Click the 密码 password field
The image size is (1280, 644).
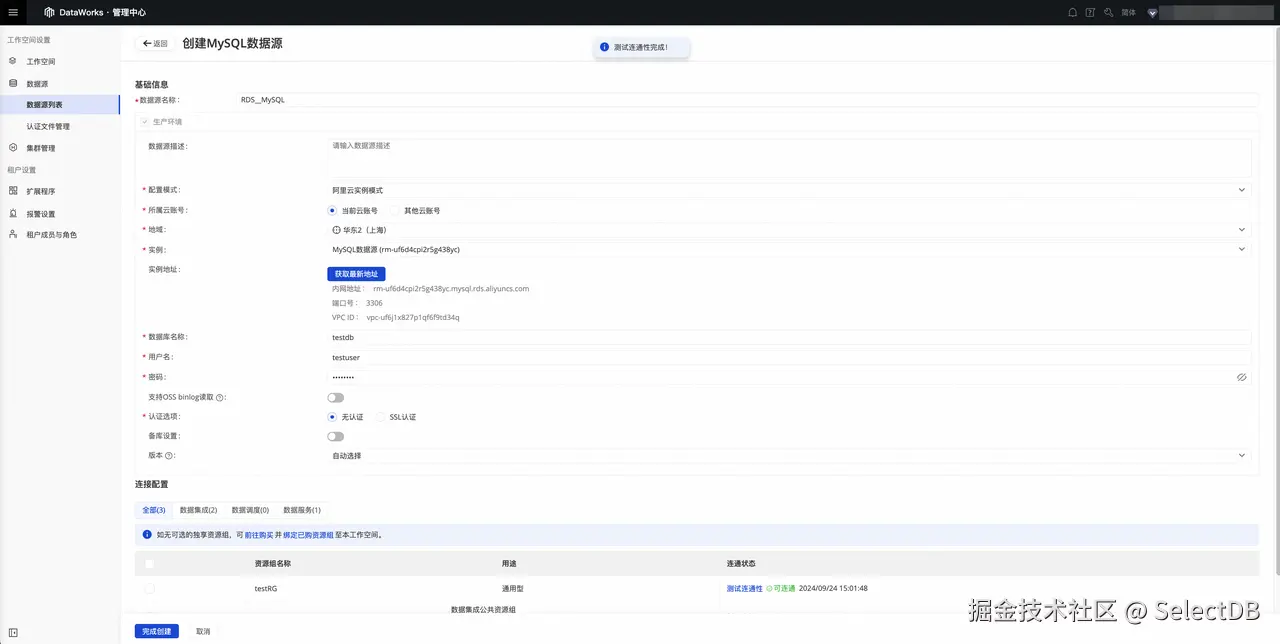click(x=789, y=377)
